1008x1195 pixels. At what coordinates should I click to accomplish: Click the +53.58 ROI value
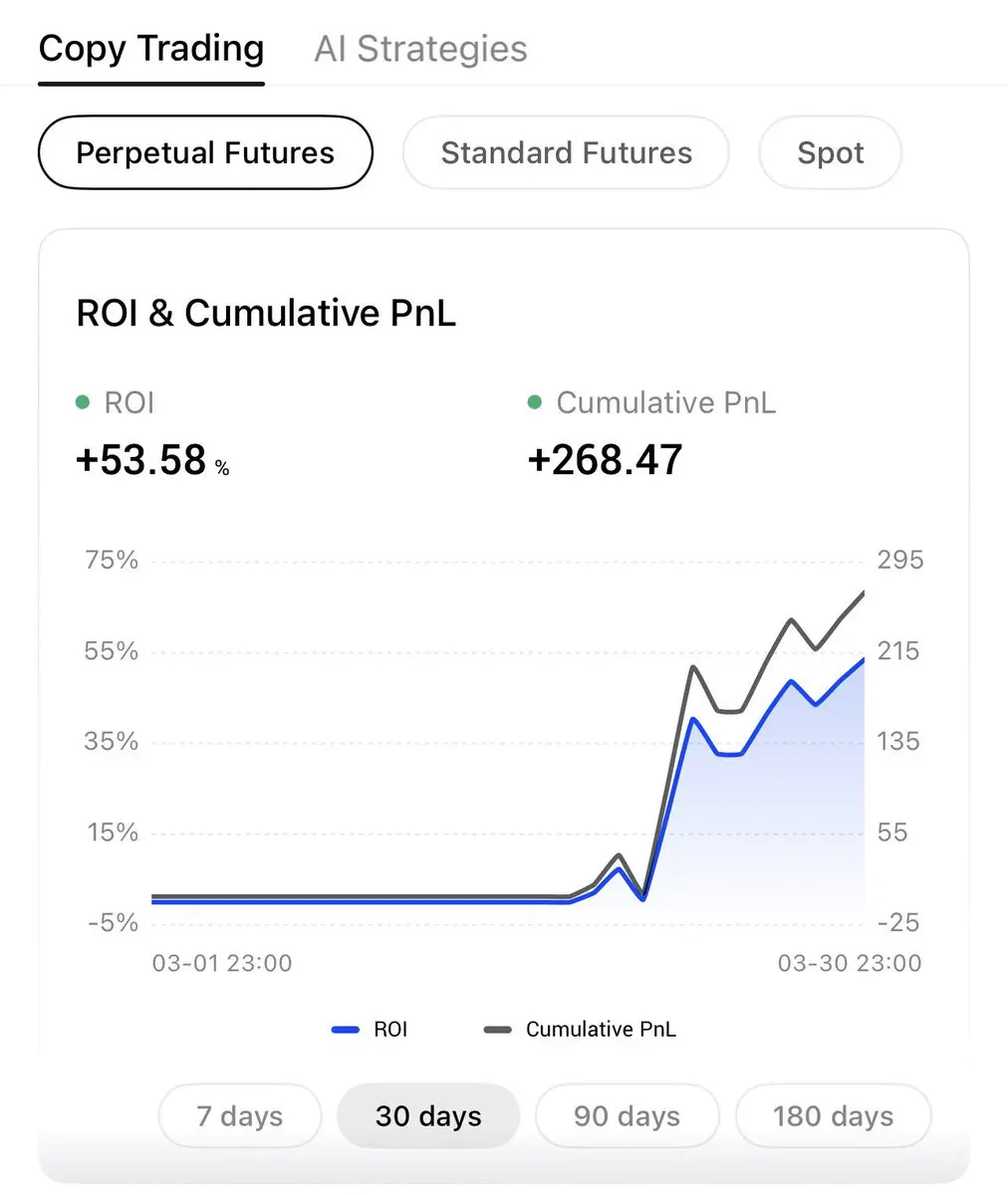[x=141, y=460]
